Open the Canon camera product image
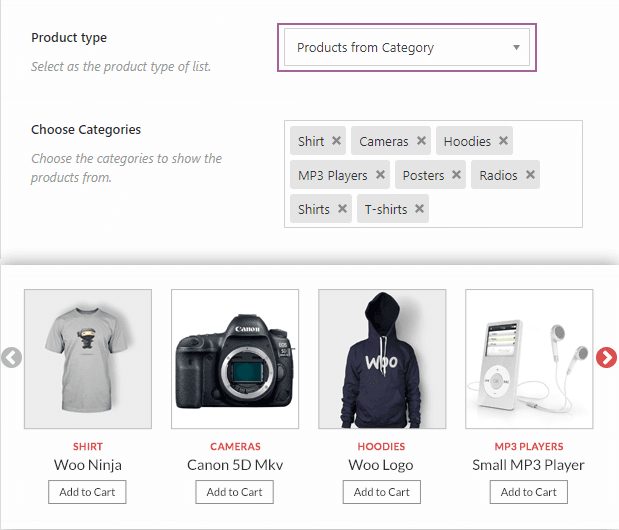619x530 pixels. (x=235, y=359)
